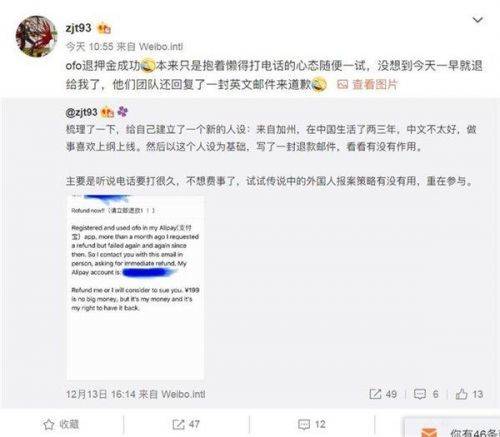
Task: Open the 查看图片 view image link
Action: click(x=375, y=85)
